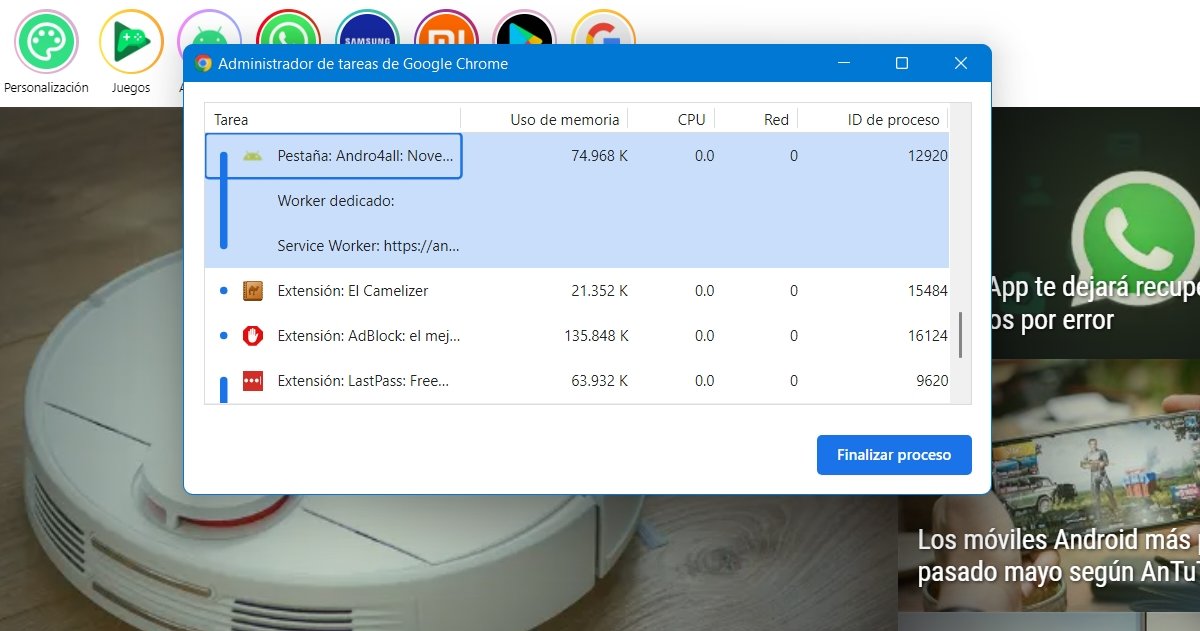Maximize the Chrome task manager window
The width and height of the screenshot is (1200, 631).
902,63
